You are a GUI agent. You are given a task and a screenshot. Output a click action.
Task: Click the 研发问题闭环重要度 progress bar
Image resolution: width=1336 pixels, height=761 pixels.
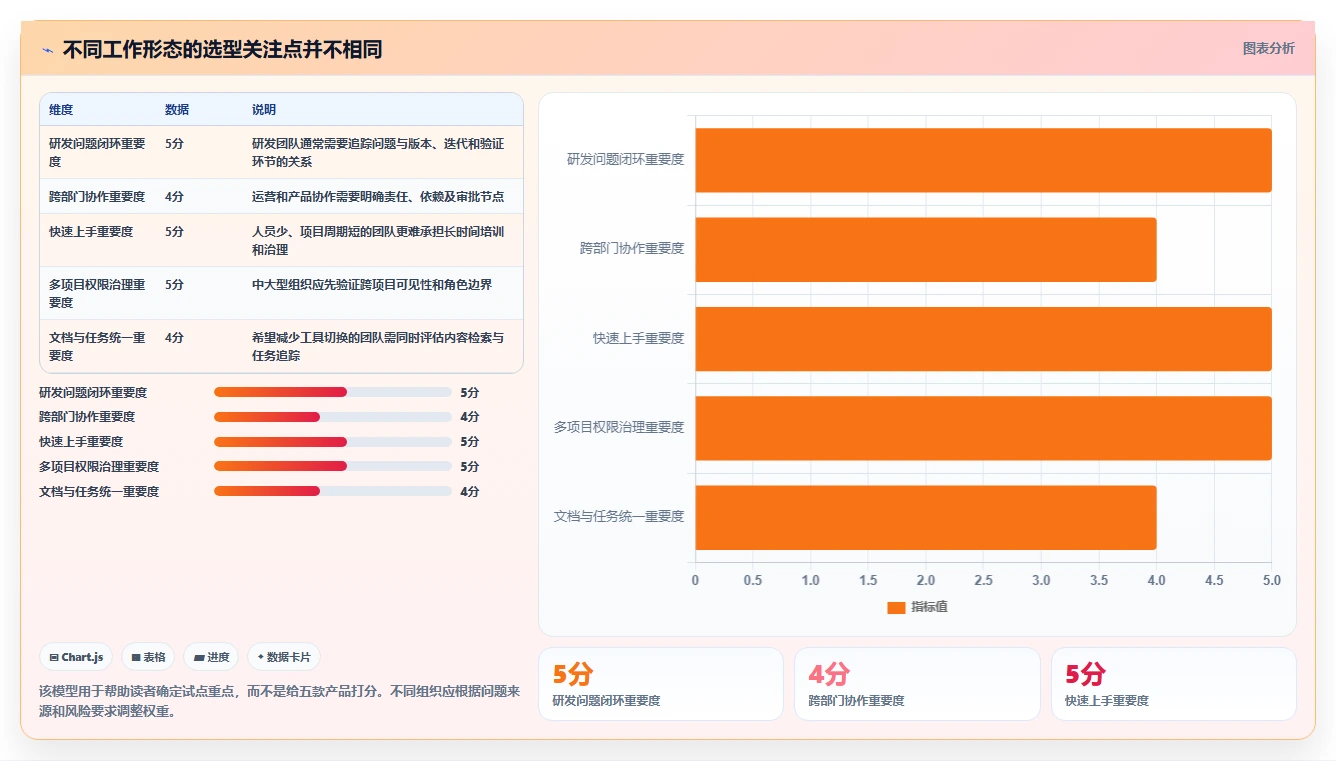click(x=333, y=392)
